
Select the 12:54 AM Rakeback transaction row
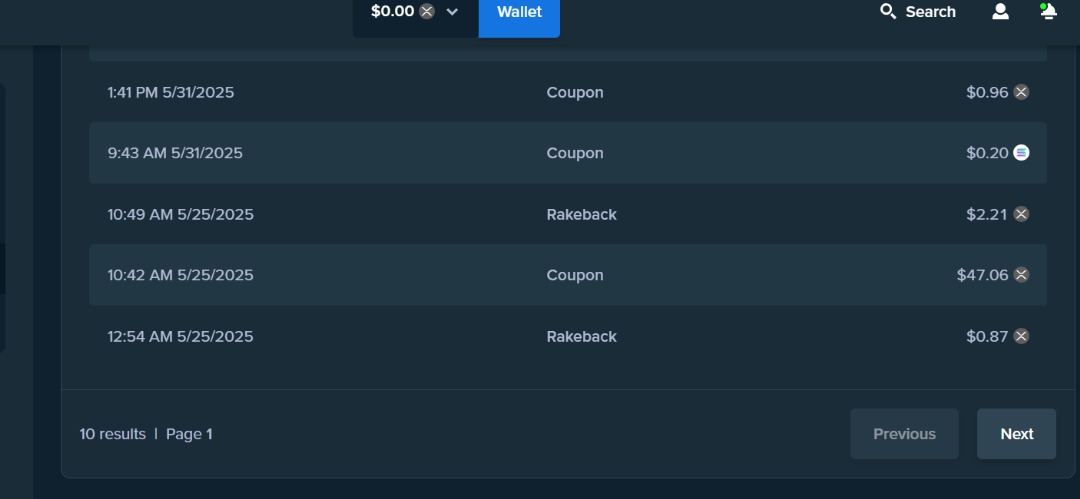[x=568, y=336]
